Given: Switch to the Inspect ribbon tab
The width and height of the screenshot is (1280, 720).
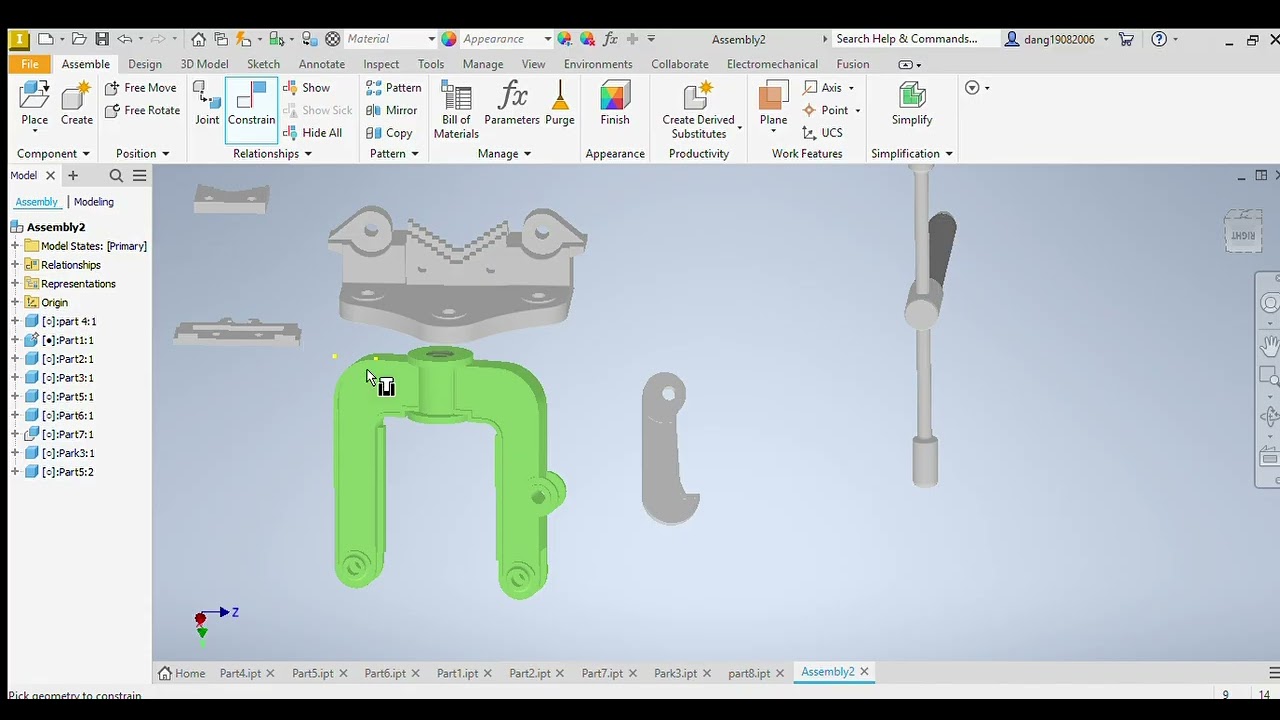Looking at the screenshot, I should coord(381,64).
